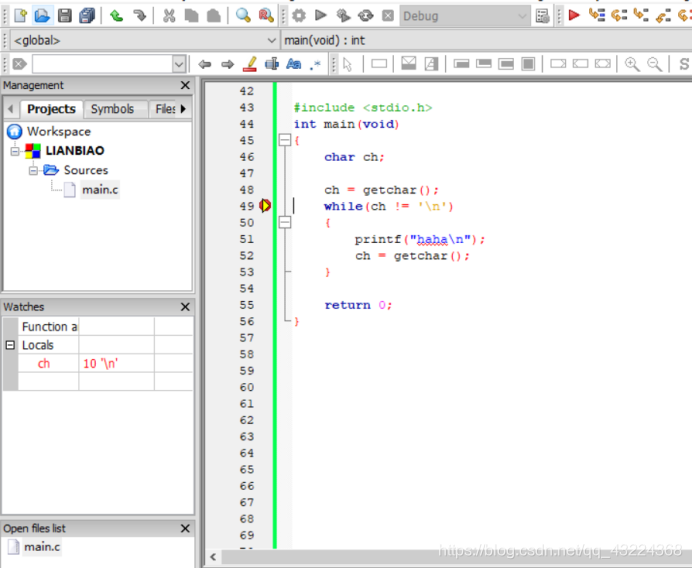Cut selection with the scissors icon
Image resolution: width=692 pixels, height=569 pixels.
169,16
